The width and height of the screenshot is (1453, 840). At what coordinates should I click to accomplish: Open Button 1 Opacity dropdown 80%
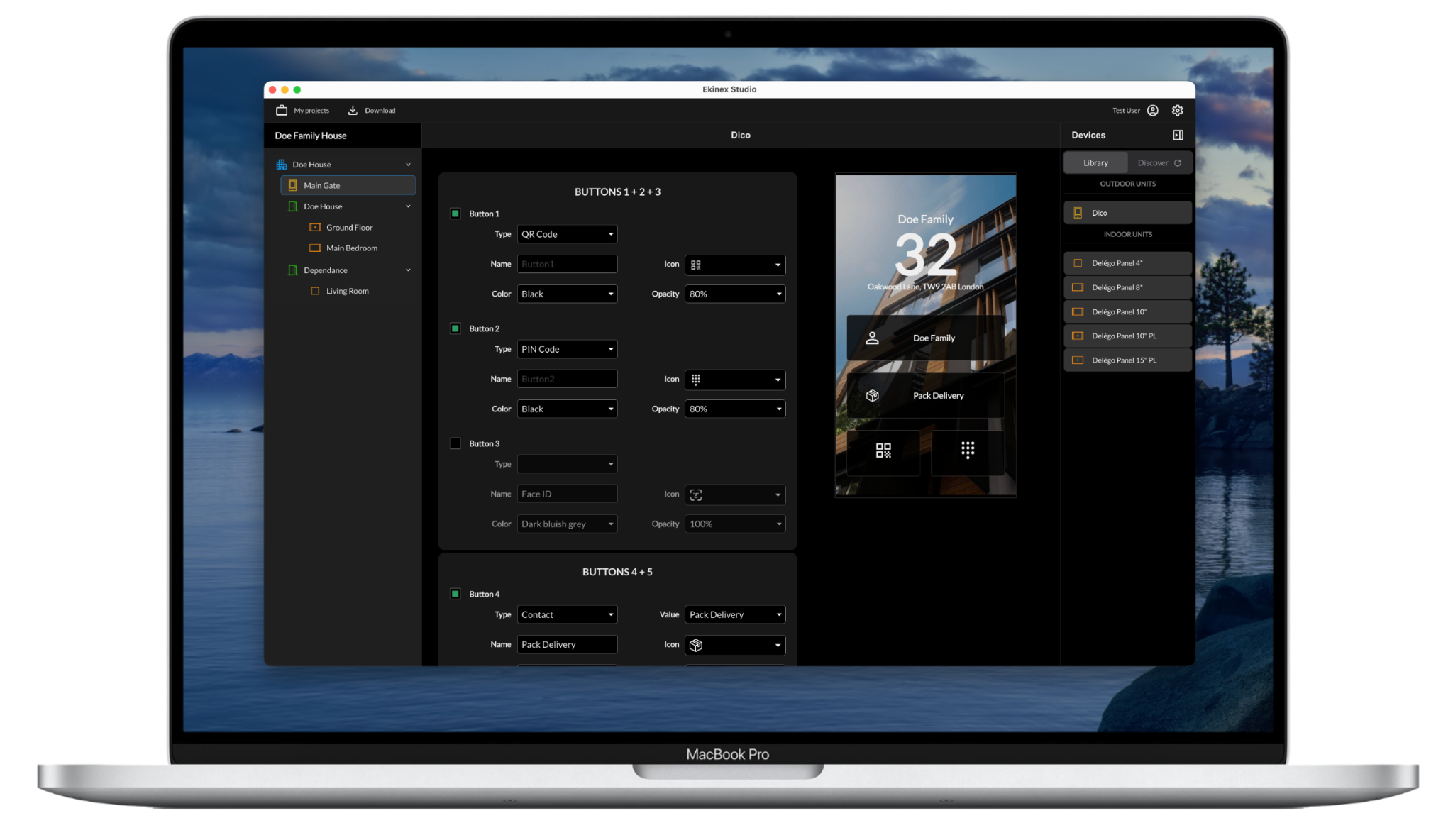tap(735, 294)
